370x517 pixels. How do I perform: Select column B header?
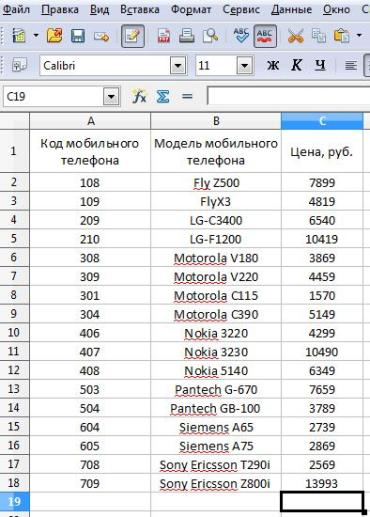tap(216, 121)
